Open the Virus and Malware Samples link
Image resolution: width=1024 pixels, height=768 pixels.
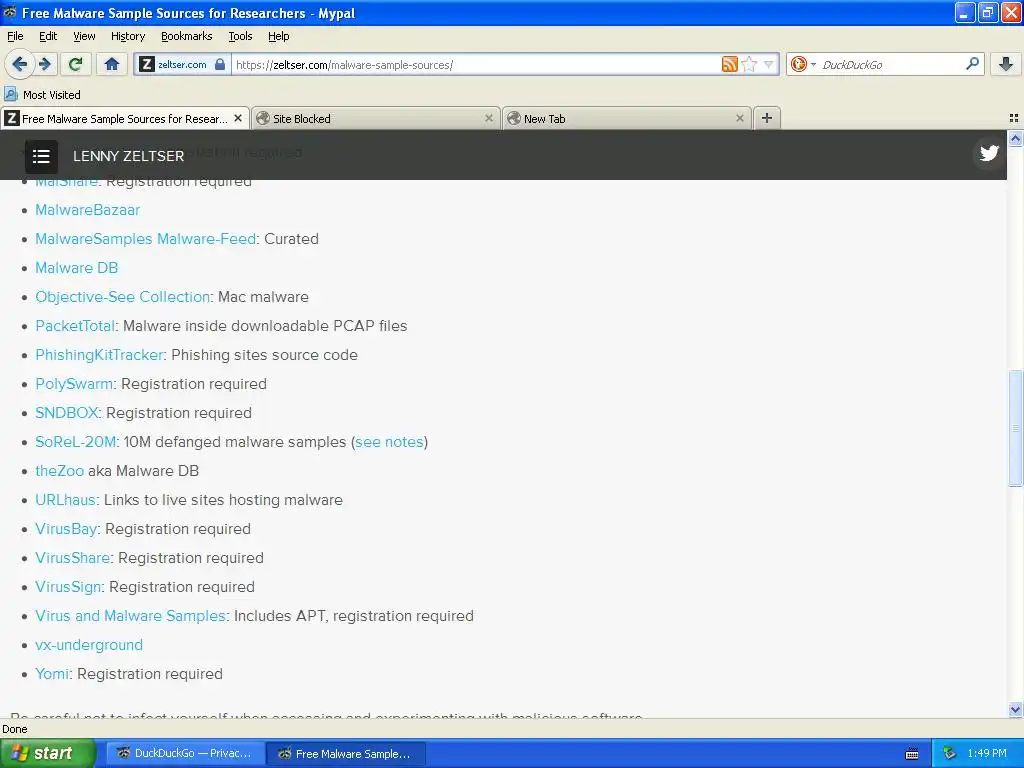[131, 616]
